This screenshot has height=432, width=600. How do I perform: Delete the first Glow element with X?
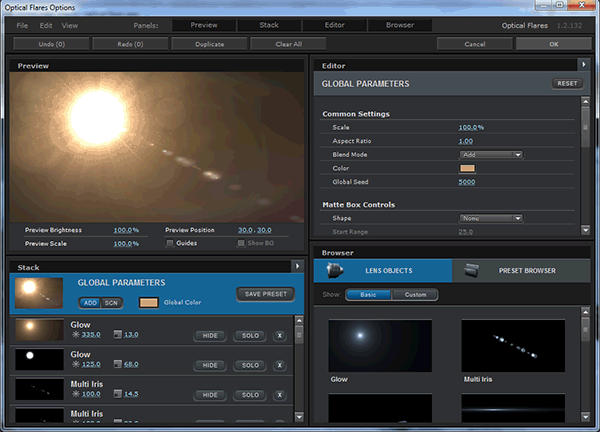click(280, 336)
